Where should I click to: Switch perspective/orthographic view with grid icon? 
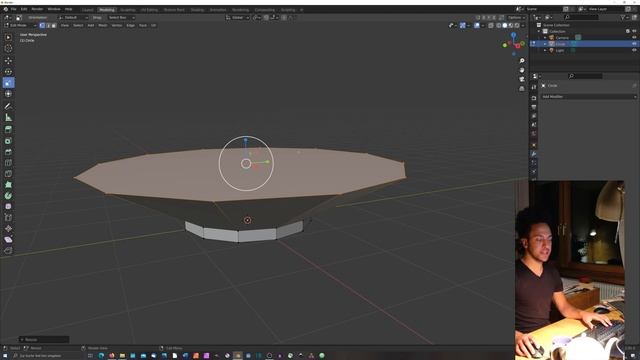pos(522,89)
